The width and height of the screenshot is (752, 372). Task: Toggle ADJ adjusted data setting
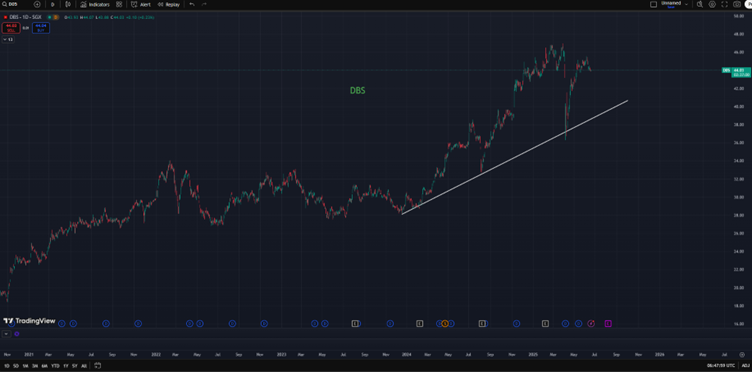click(745, 366)
